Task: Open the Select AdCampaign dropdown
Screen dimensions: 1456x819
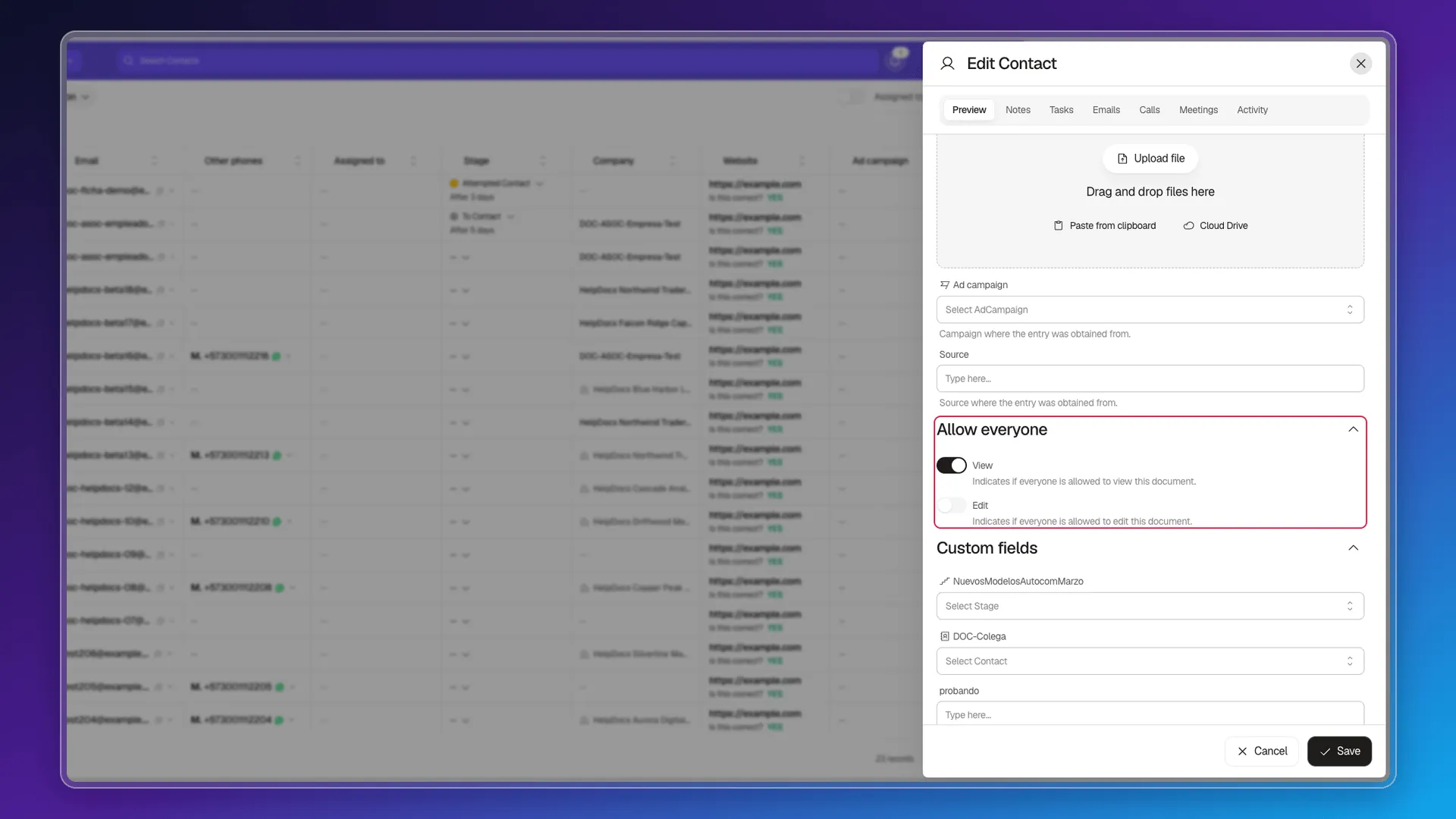Action: (x=1150, y=309)
